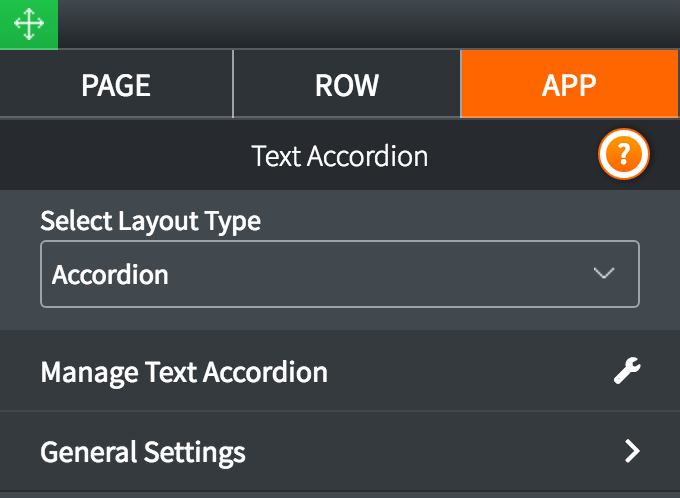Open the Select Layout Type dropdown
680x498 pixels.
click(x=340, y=274)
